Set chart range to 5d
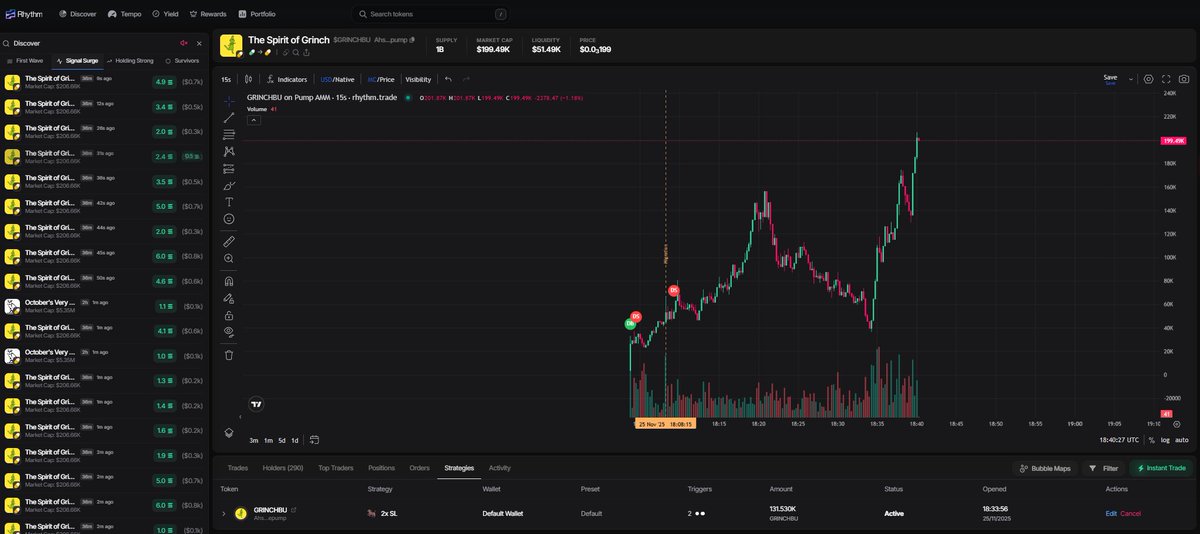 point(282,440)
